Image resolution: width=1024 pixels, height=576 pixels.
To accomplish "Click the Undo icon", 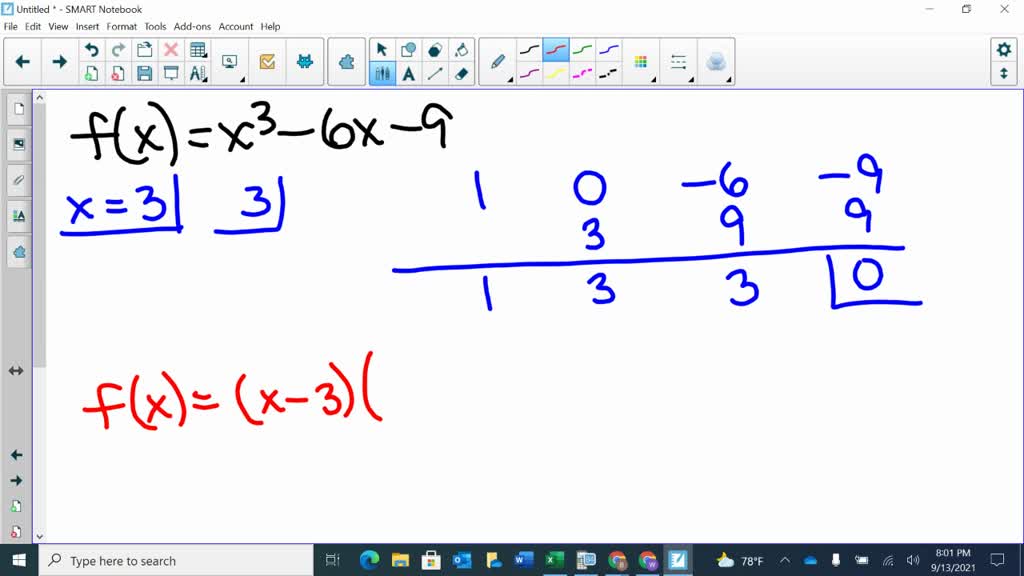I will coord(90,47).
